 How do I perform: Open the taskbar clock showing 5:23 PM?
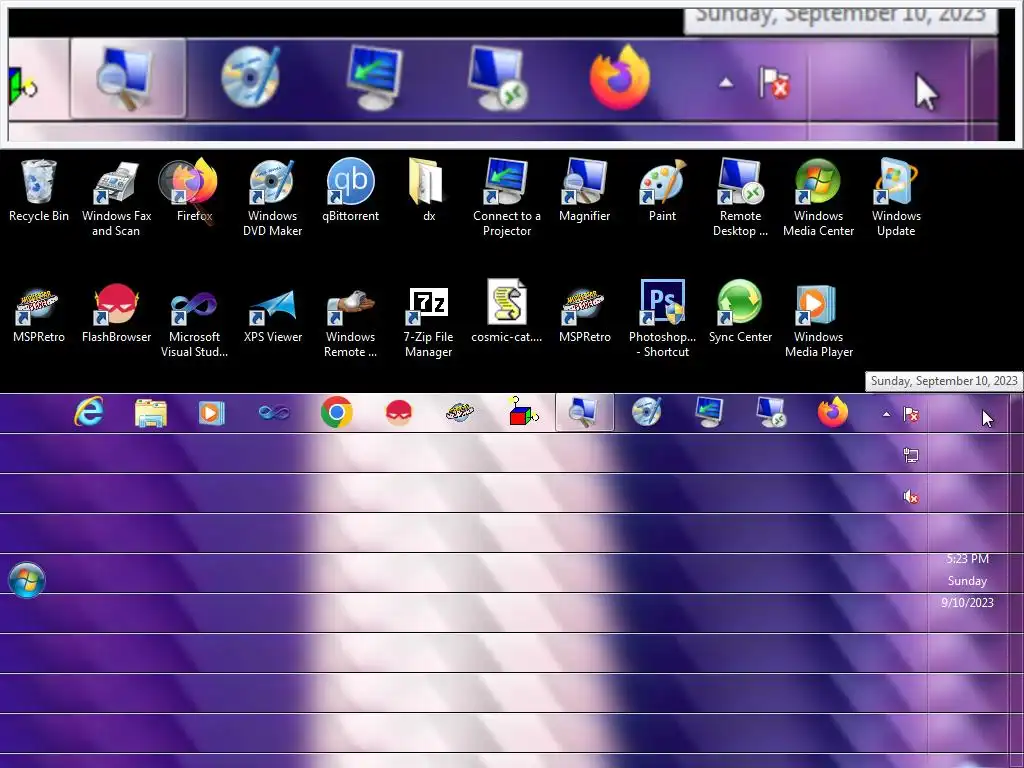(967, 581)
